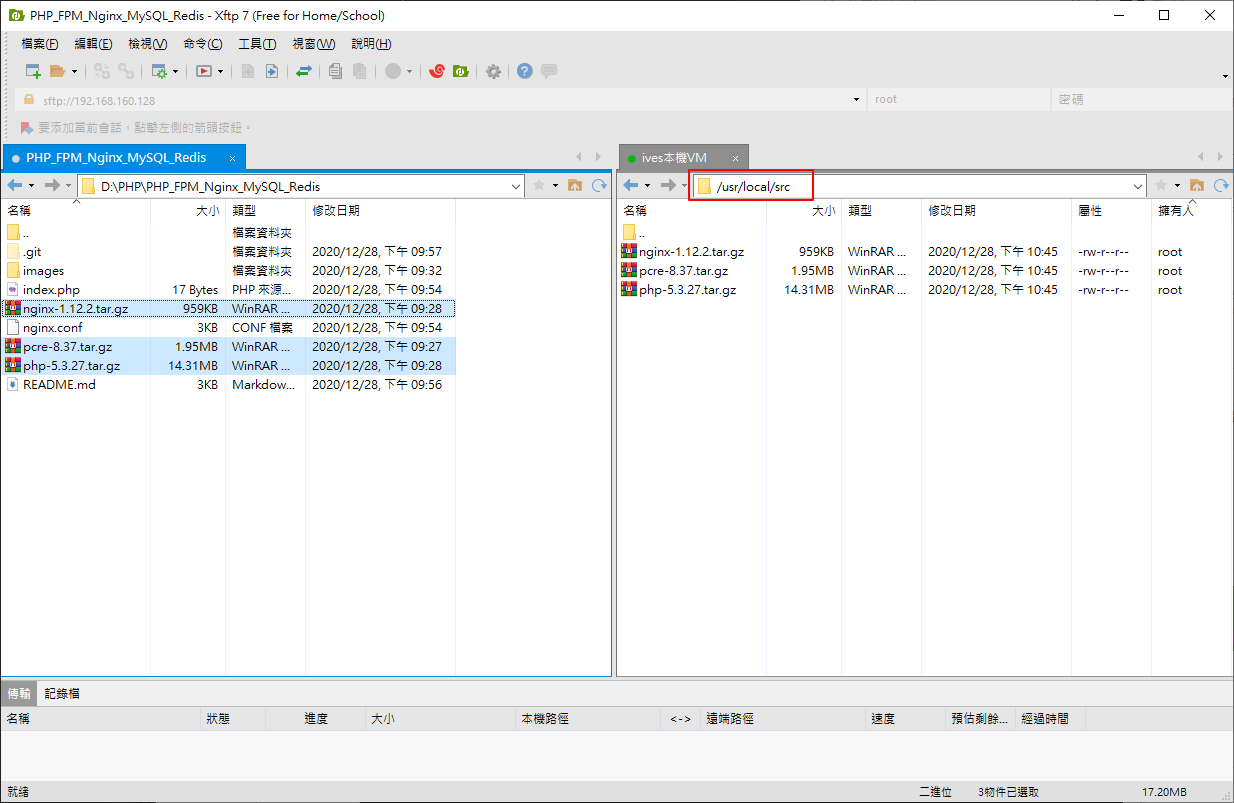The height and width of the screenshot is (803, 1234).
Task: Click the red play-screen toolbar icon
Action: (204, 71)
